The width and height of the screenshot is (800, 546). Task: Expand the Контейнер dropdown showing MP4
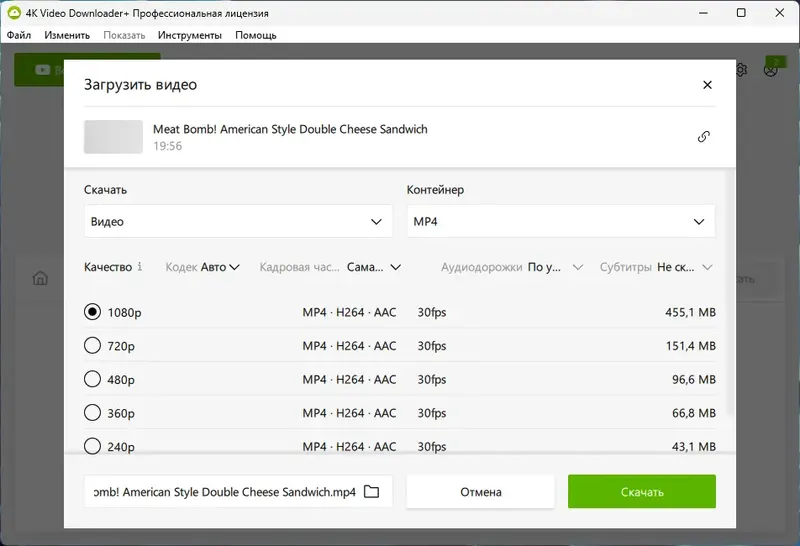coord(560,221)
